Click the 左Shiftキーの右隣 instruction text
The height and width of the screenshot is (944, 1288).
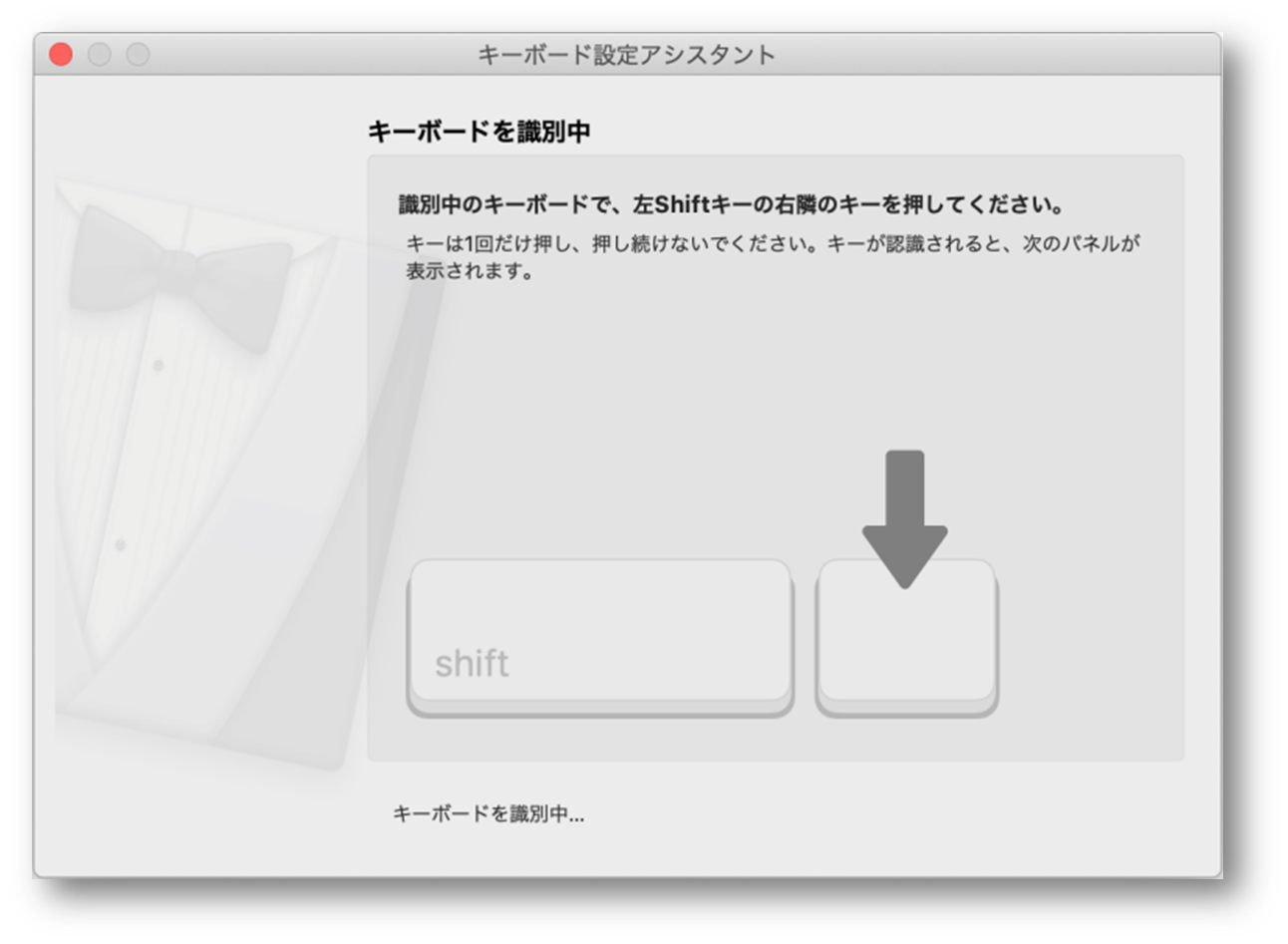[x=733, y=205]
